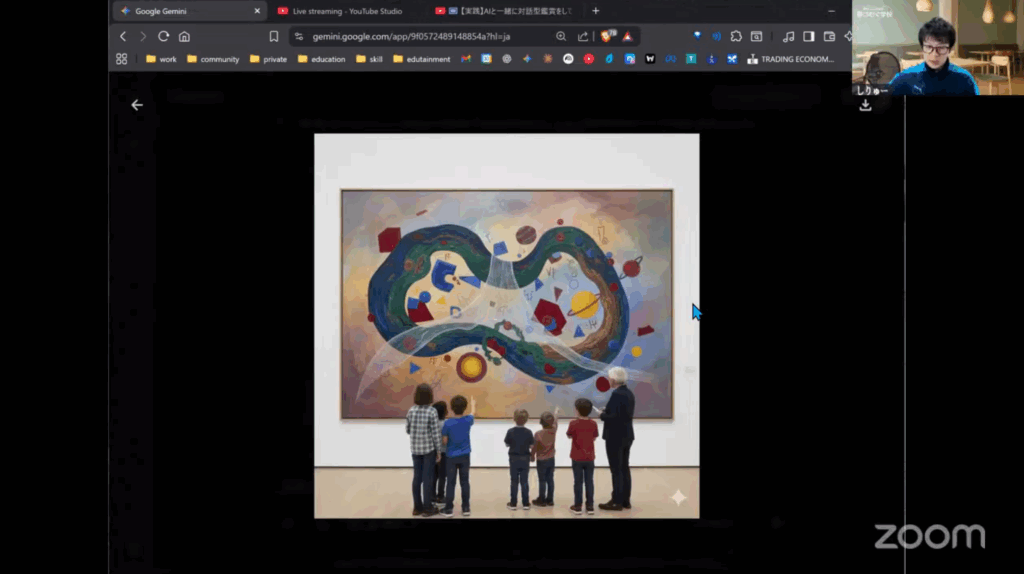The width and height of the screenshot is (1024, 574).
Task: Expand the 'education' bookmarks folder
Action: [321, 59]
